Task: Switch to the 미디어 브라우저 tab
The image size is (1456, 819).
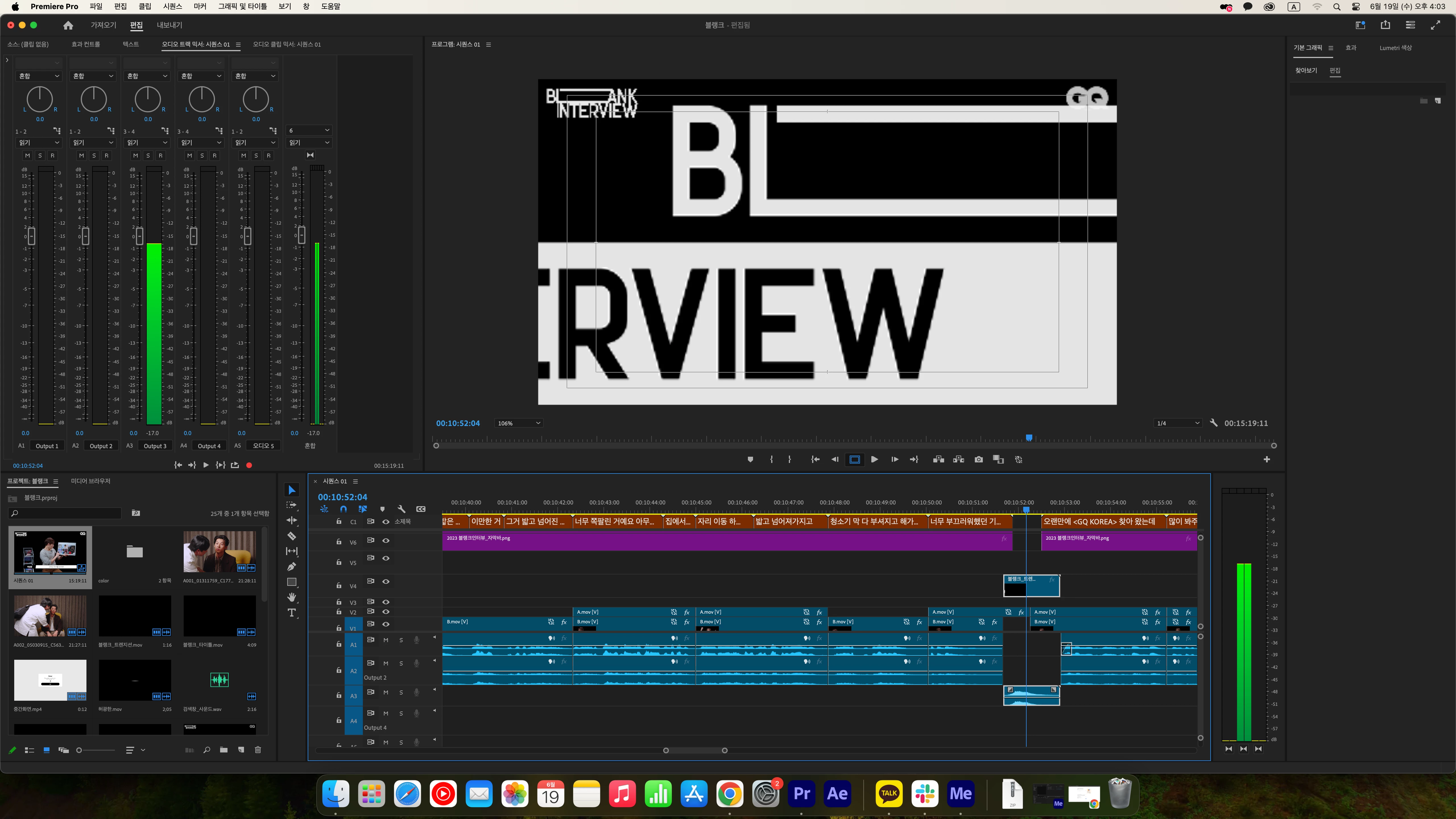Action: (90, 481)
